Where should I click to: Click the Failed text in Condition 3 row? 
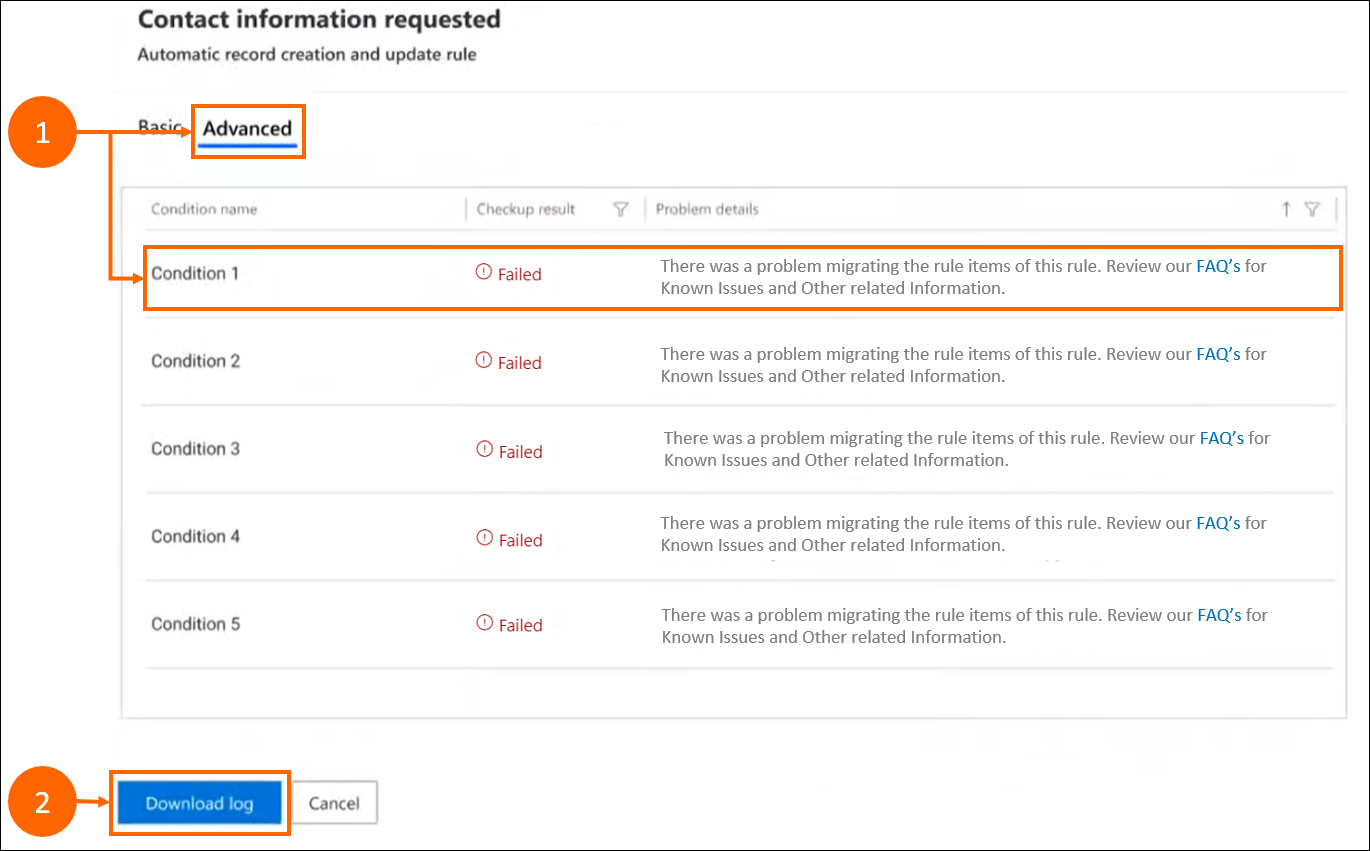coord(520,452)
